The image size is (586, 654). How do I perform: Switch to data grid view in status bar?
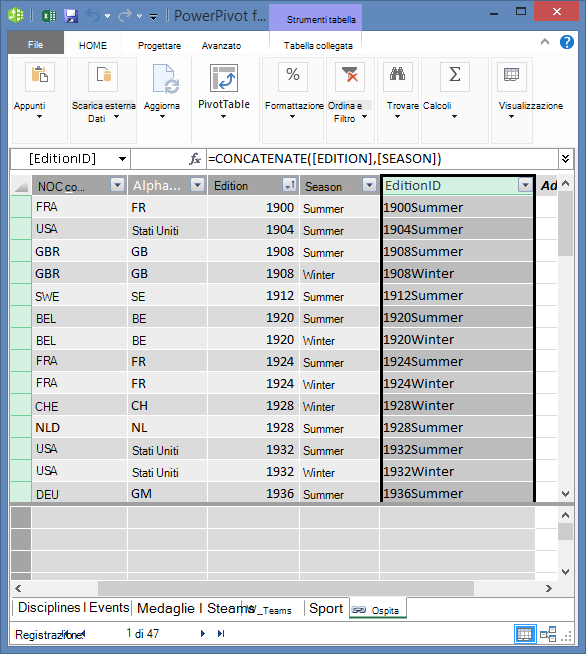(x=524, y=634)
